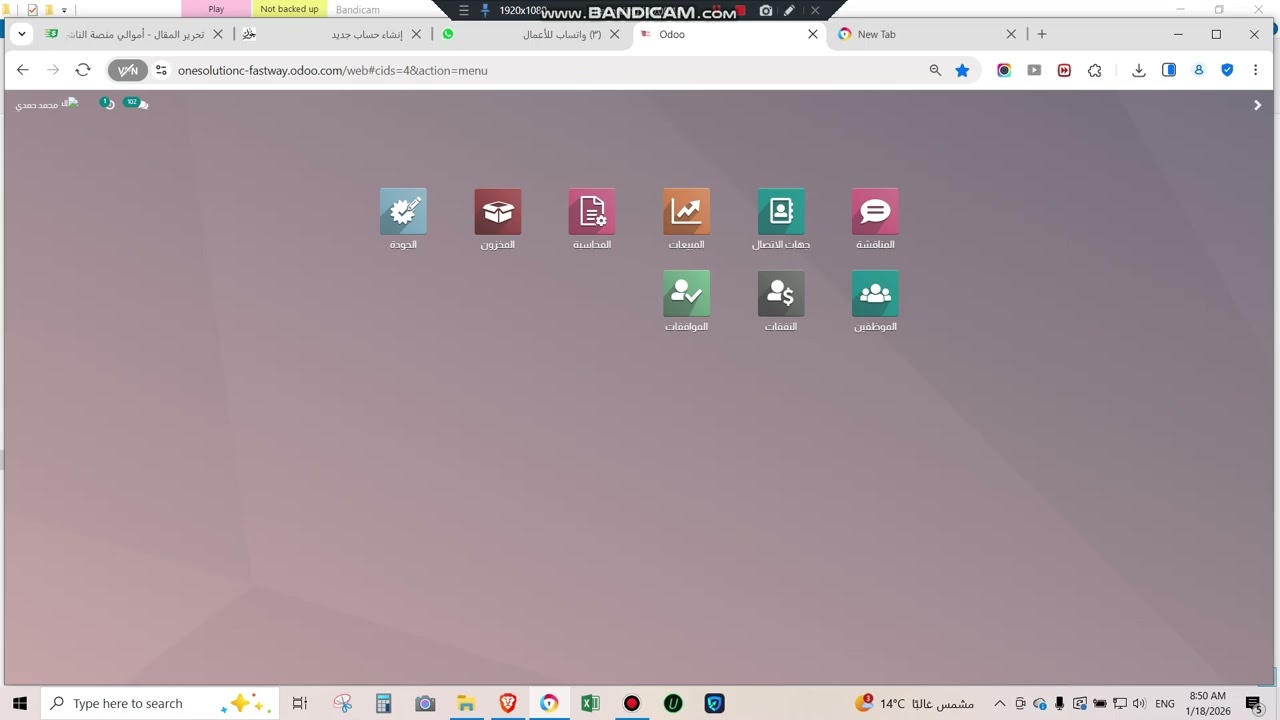Open the Odoo activities clock icon
The width and height of the screenshot is (1280, 720).
[107, 103]
